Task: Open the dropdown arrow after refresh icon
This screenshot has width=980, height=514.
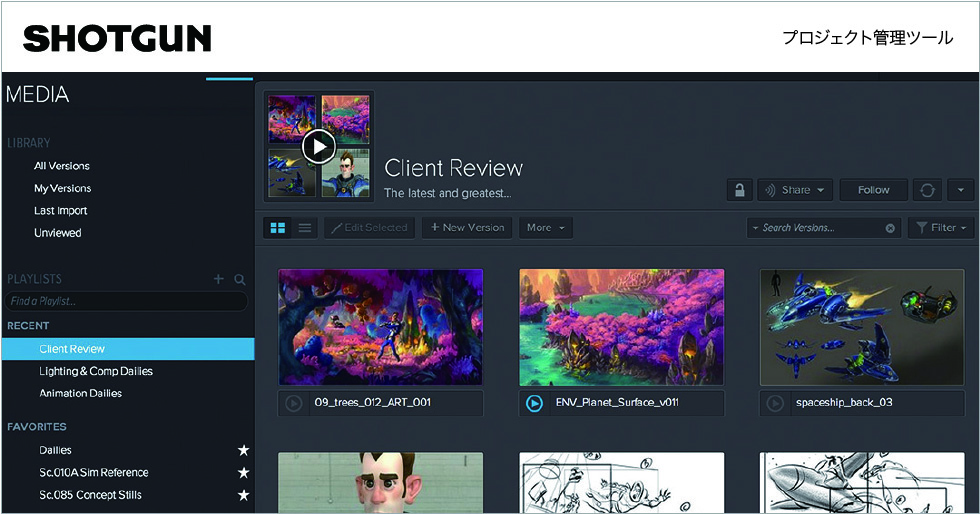Action: point(961,190)
